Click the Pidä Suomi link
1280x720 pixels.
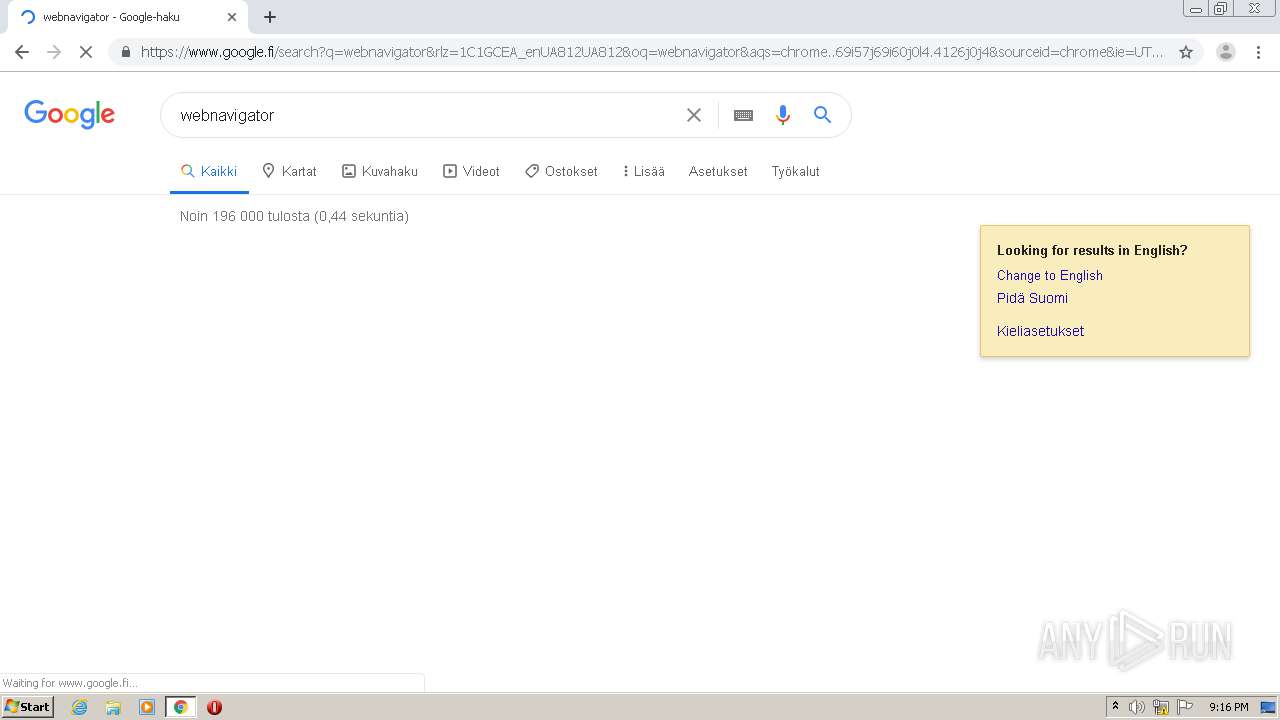1032,298
